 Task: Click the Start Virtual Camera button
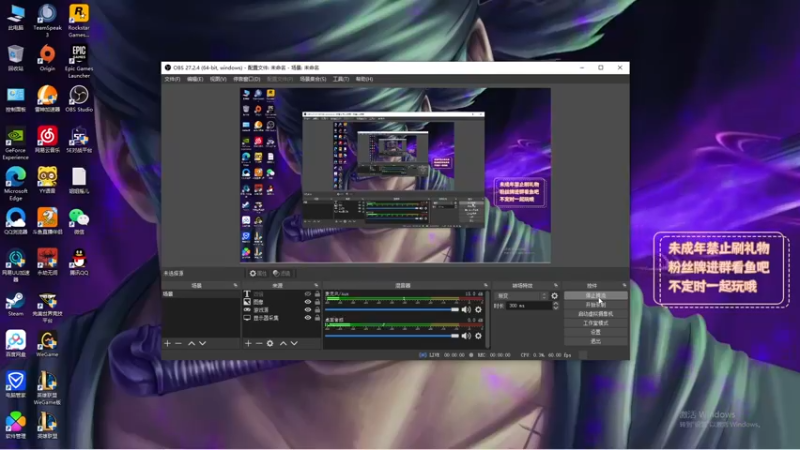click(595, 314)
